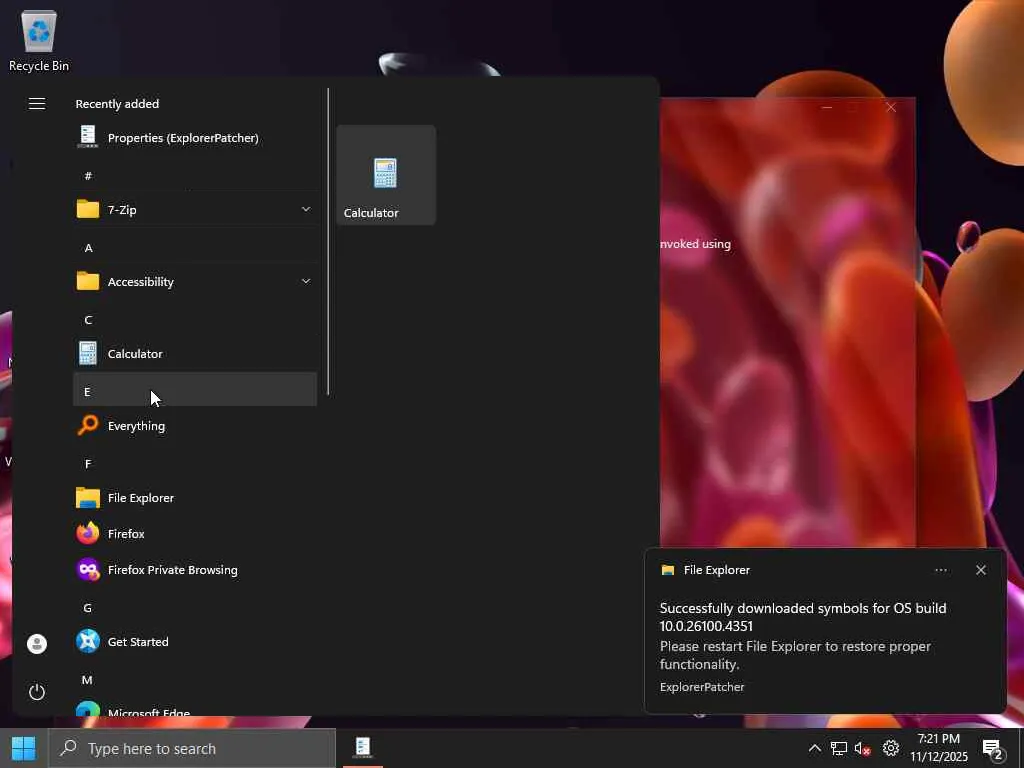Click the ExplorerPatcher Properties taskbar icon
Screen dimensions: 1024x768
[362, 748]
